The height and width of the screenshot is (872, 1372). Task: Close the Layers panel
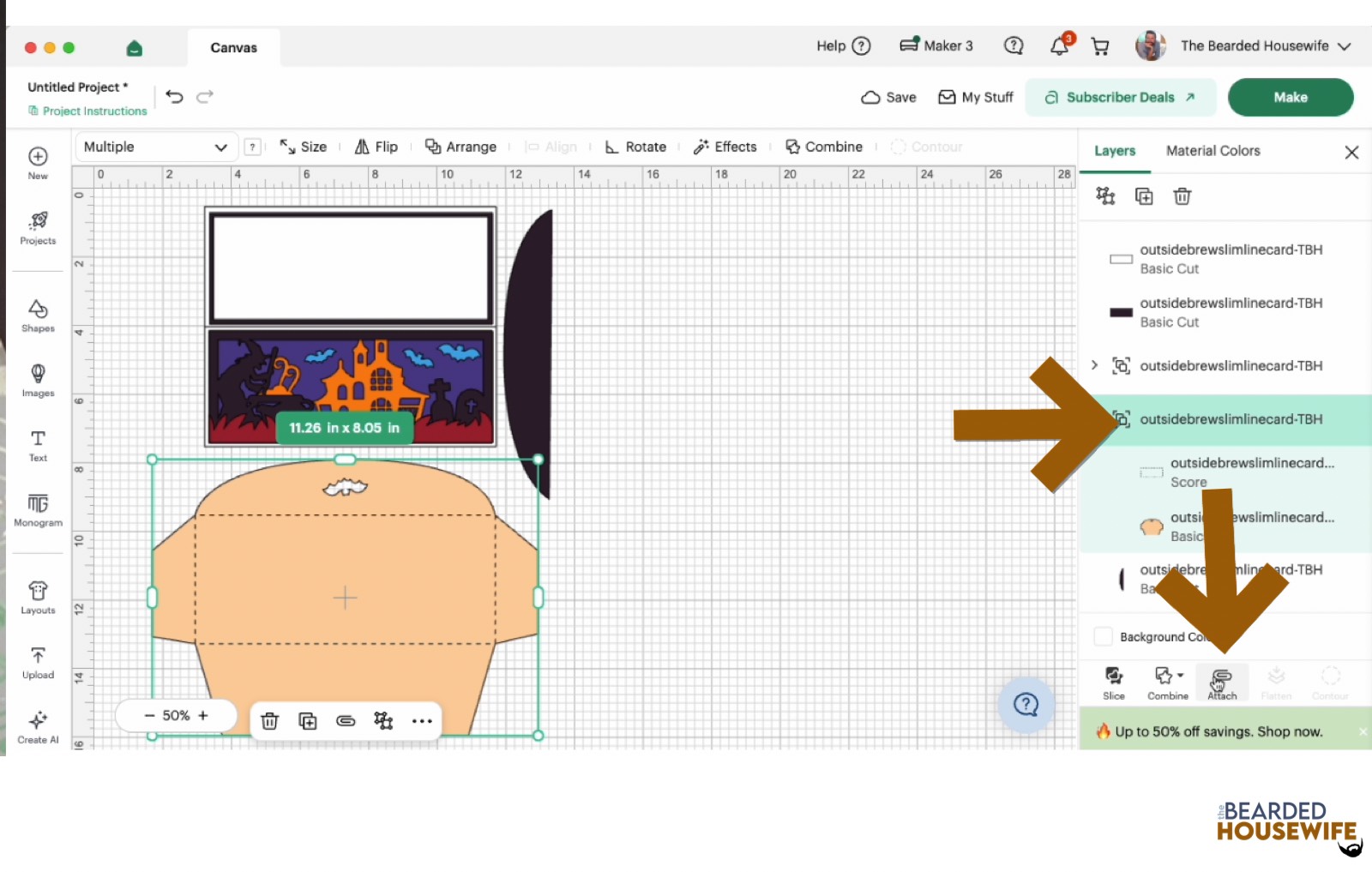point(1351,152)
